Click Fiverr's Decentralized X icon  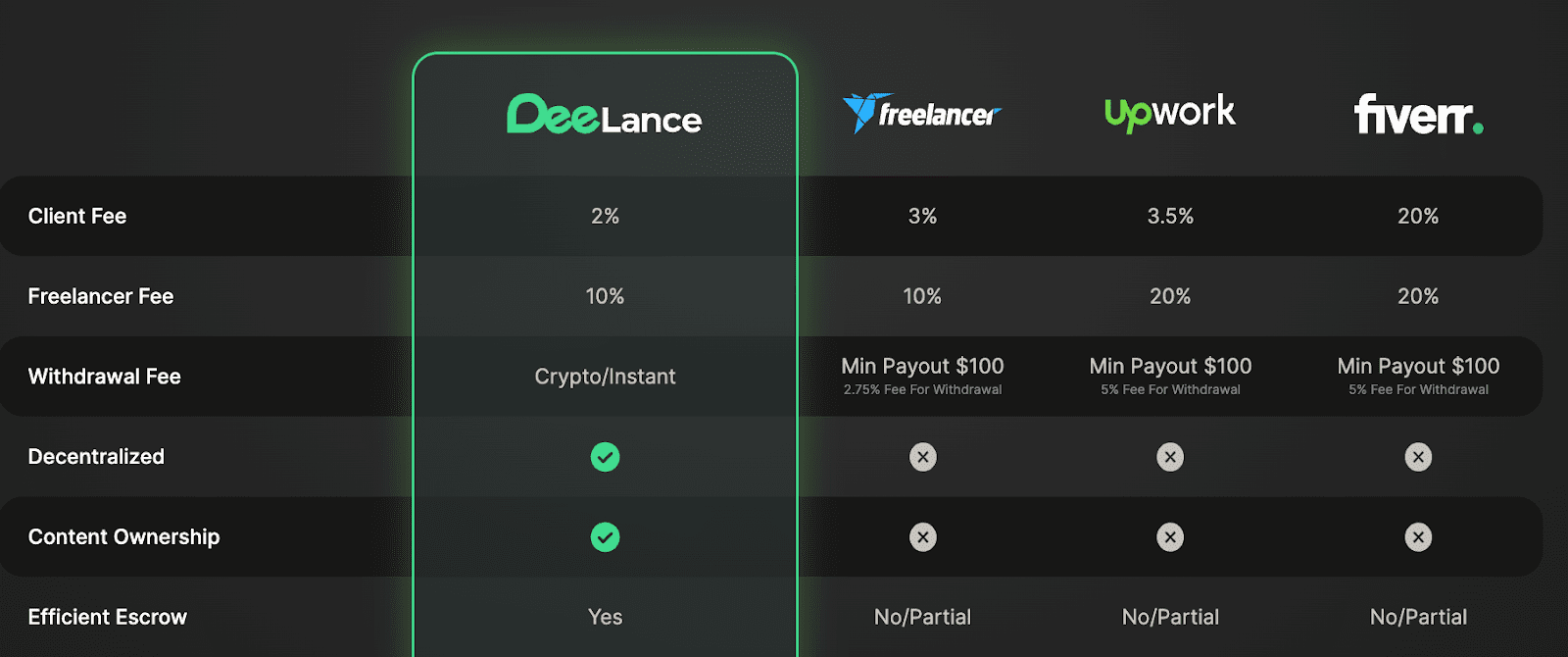tap(1418, 457)
